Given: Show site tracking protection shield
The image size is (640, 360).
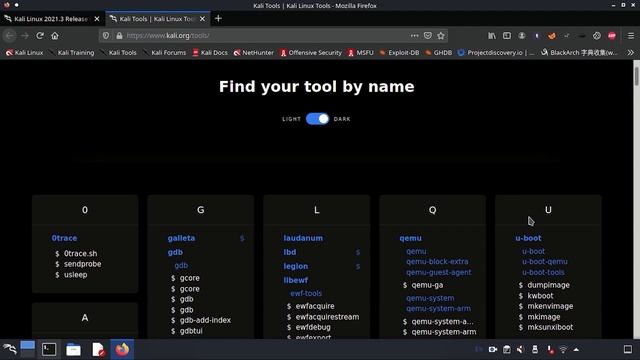Looking at the screenshot, I should click(106, 36).
